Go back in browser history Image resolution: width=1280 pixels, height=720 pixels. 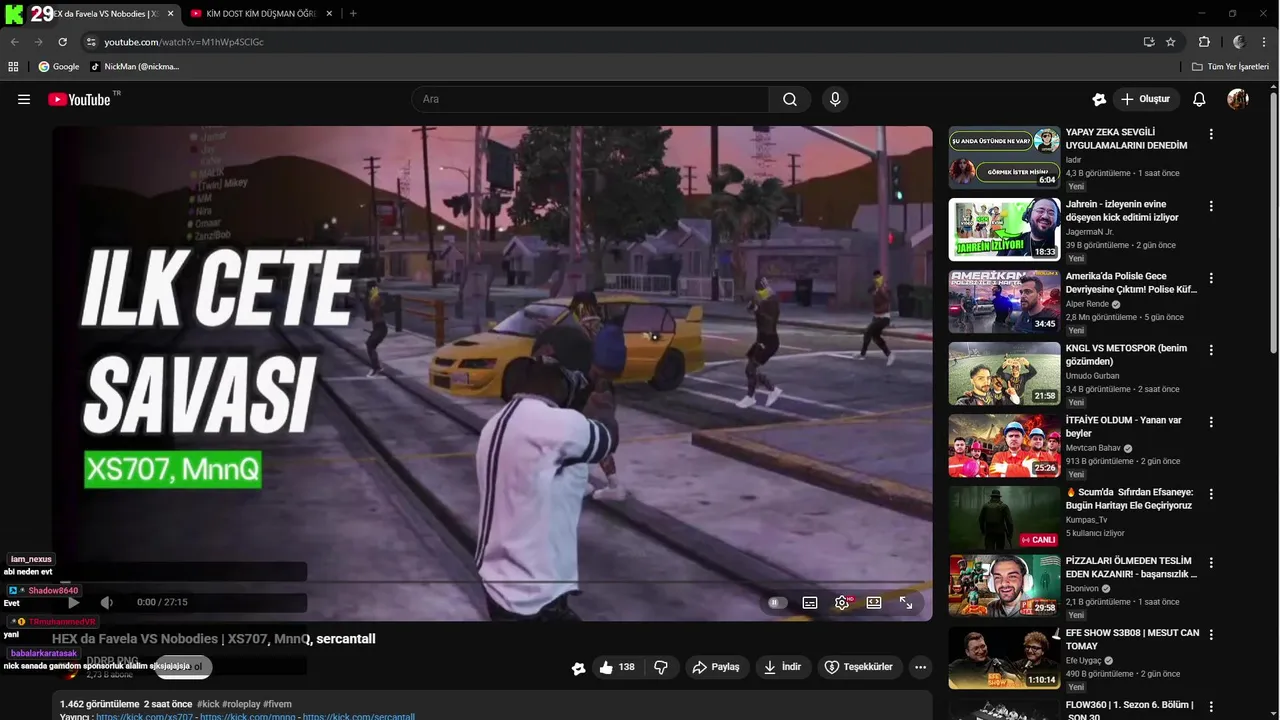[15, 42]
